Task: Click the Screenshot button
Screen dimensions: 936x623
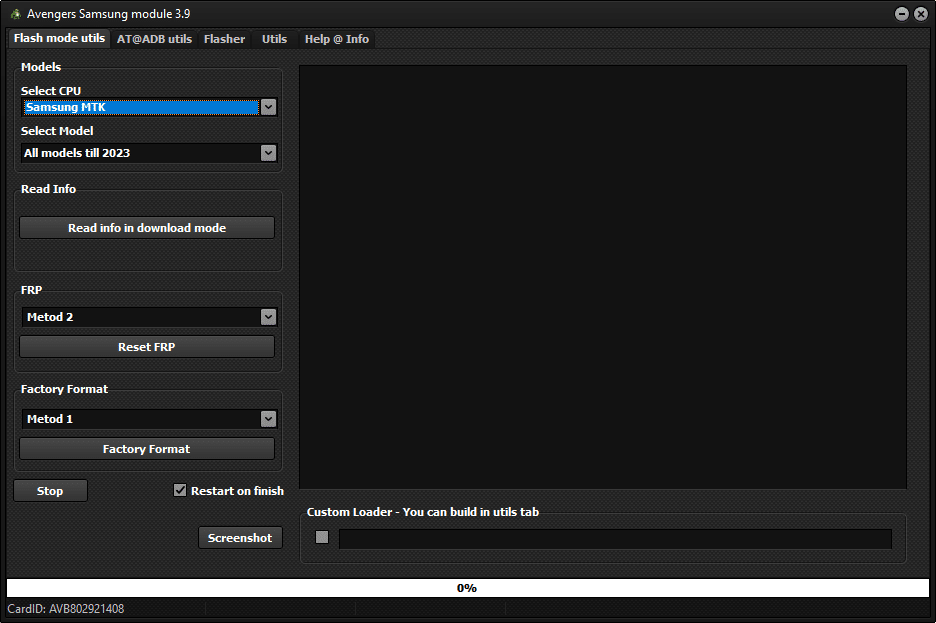Action: pos(240,538)
